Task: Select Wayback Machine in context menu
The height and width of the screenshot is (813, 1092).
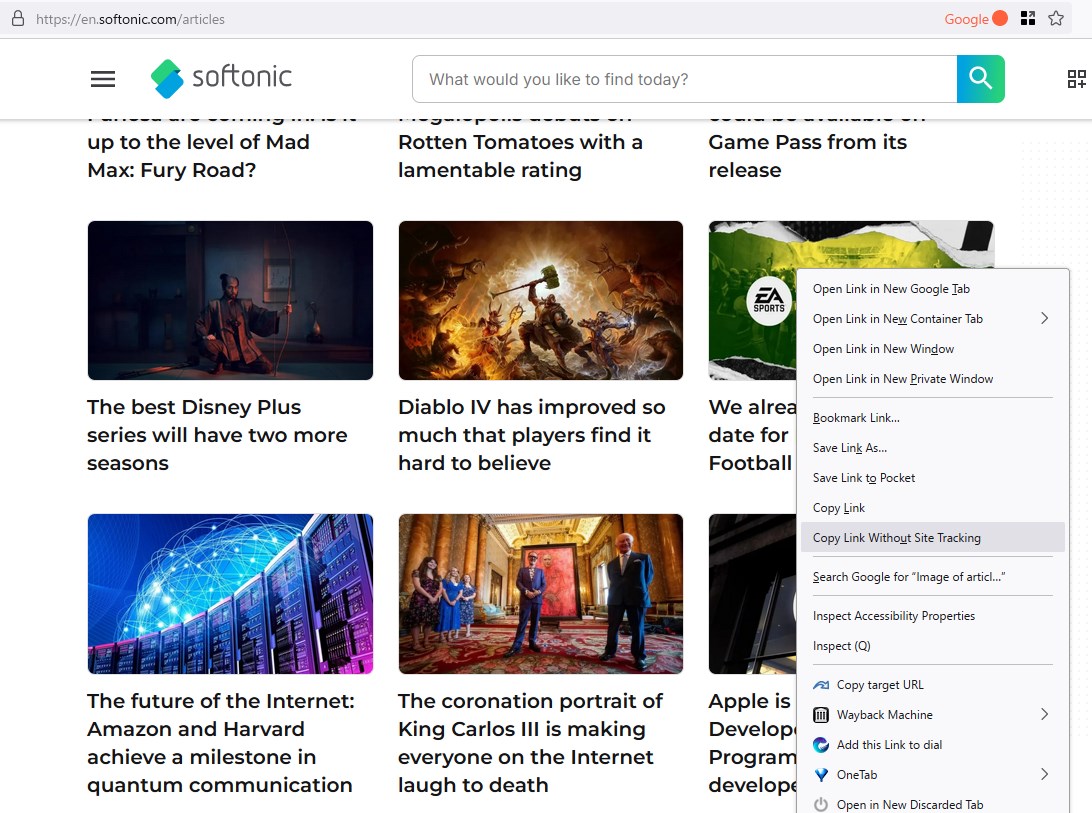Action: (884, 715)
